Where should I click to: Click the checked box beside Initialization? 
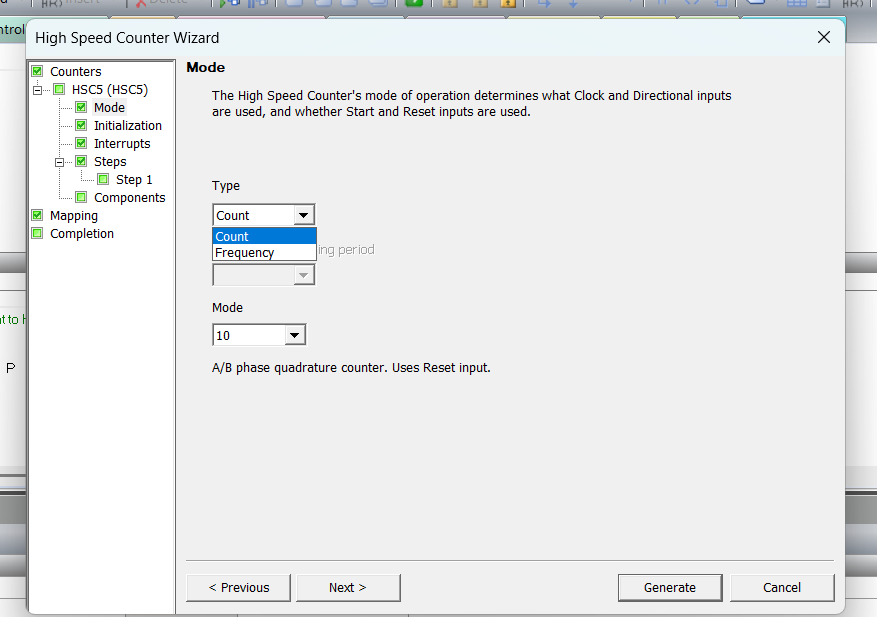pyautogui.click(x=81, y=126)
